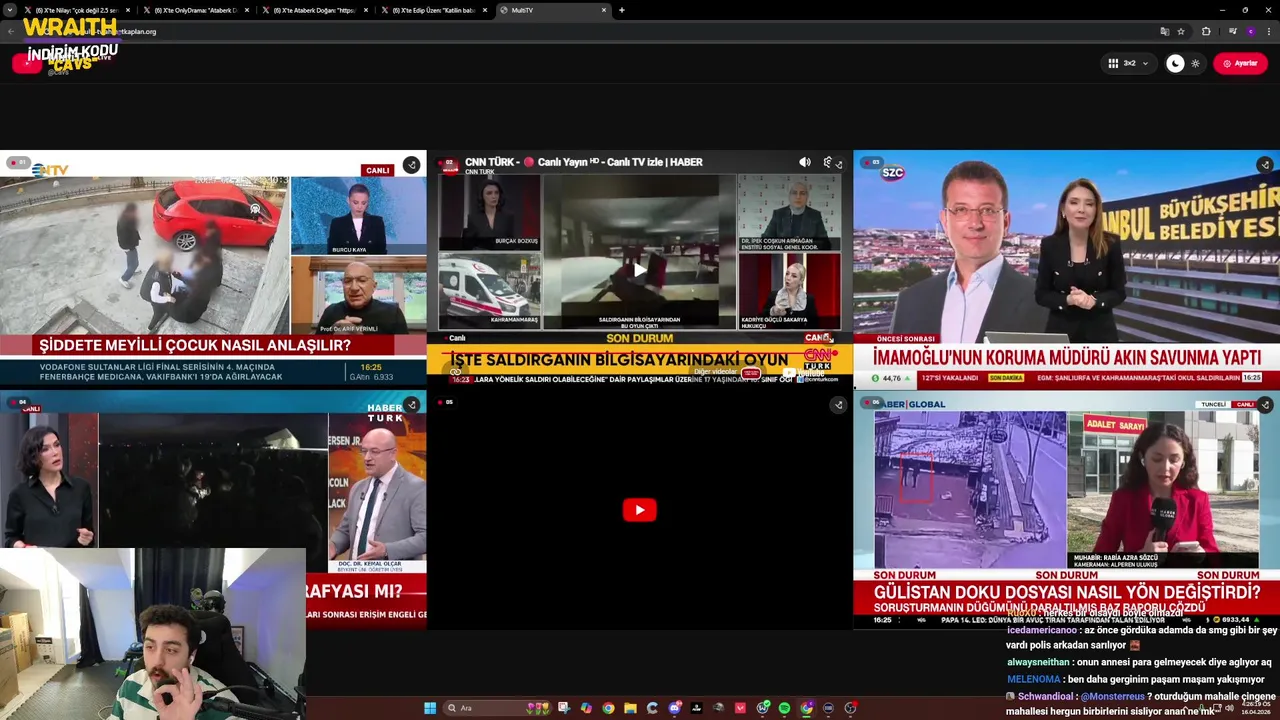Open Spotify from the taskbar

[x=784, y=708]
